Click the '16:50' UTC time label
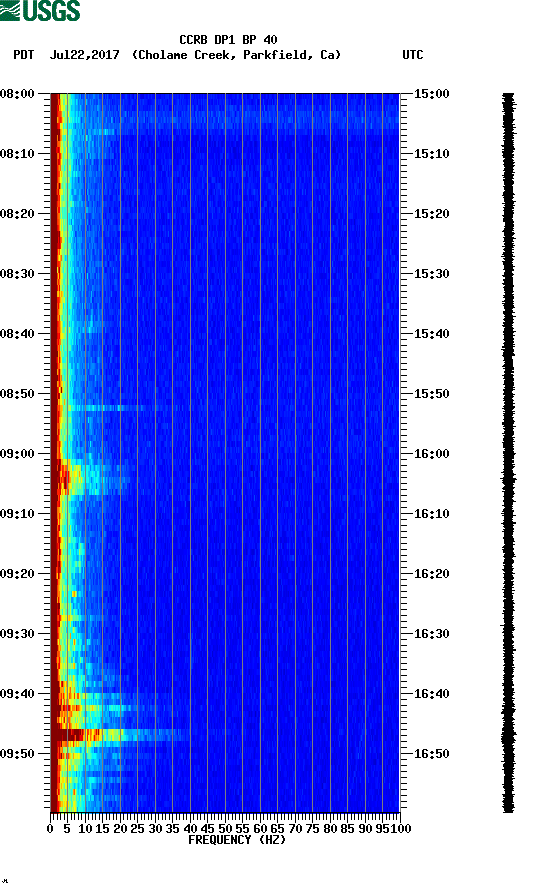 pos(431,754)
